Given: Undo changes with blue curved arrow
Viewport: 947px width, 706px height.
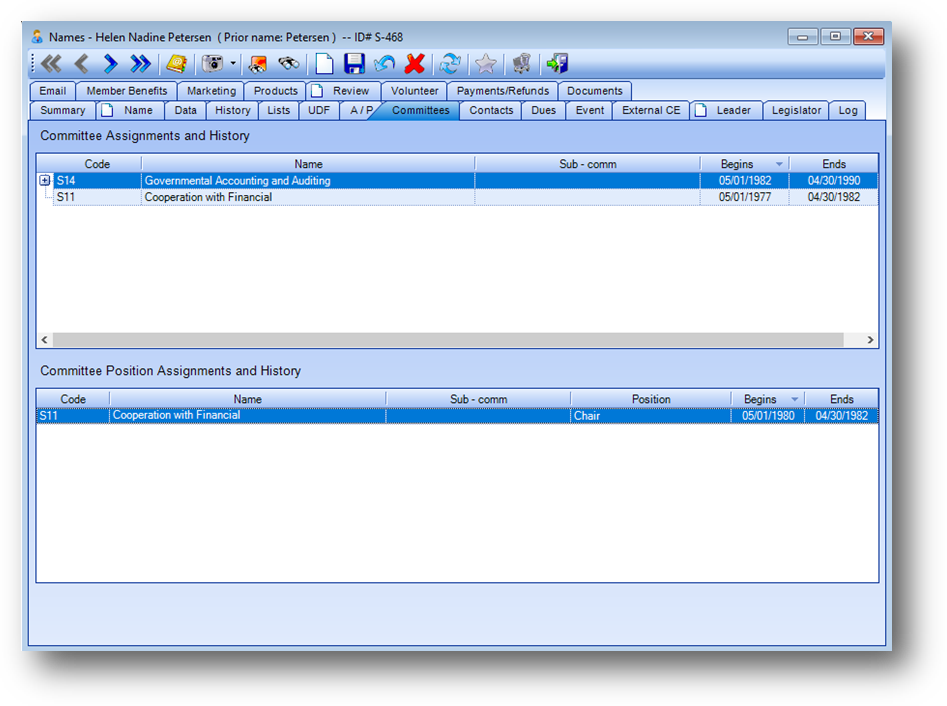Looking at the screenshot, I should click(x=384, y=63).
